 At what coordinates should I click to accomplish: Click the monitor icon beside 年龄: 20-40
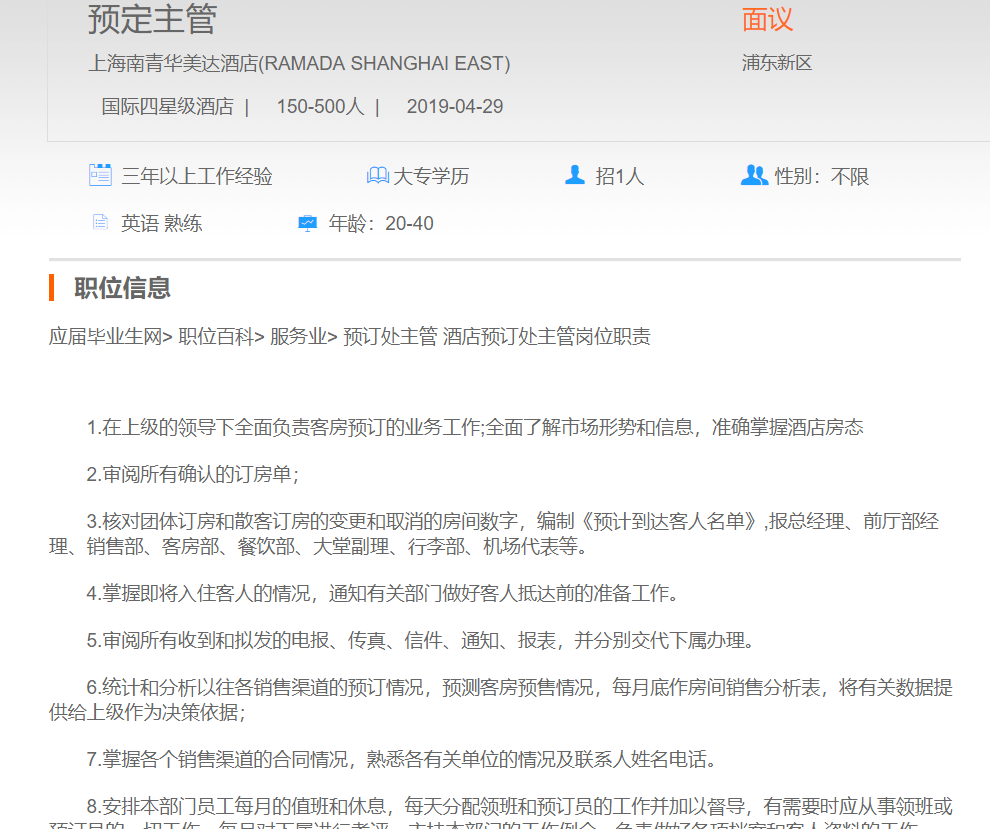point(308,223)
